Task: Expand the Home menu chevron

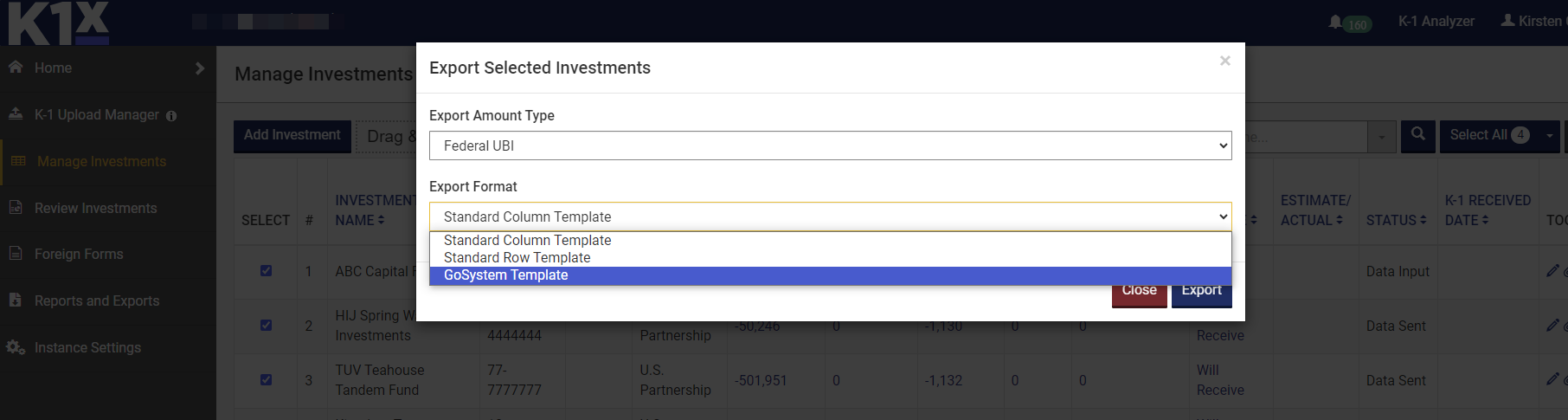Action: 200,68
